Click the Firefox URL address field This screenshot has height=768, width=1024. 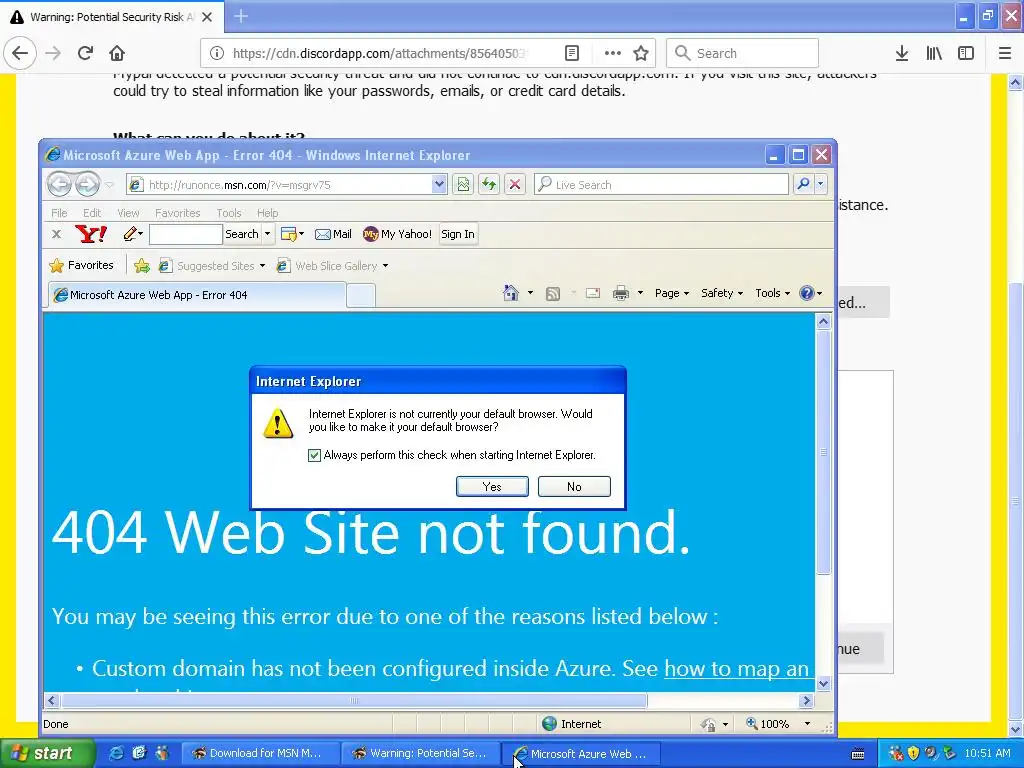click(379, 54)
